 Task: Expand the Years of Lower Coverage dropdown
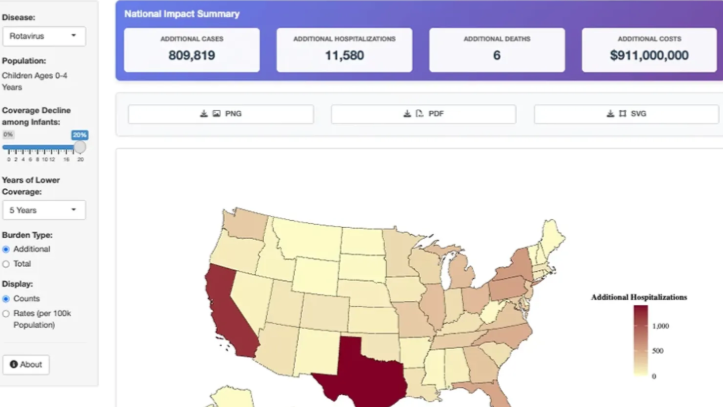tap(44, 210)
